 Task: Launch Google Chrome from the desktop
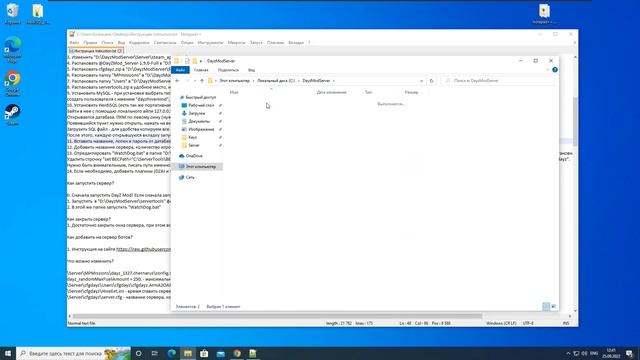tap(12, 83)
